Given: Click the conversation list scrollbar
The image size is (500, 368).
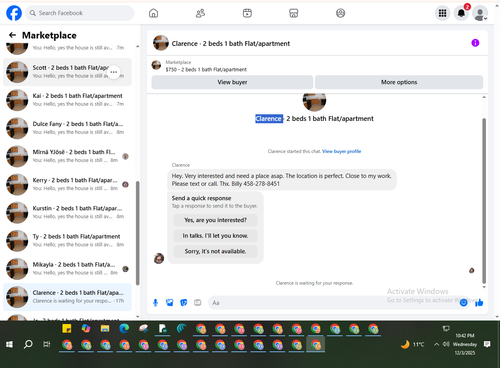Looking at the screenshot, I should tap(138, 233).
